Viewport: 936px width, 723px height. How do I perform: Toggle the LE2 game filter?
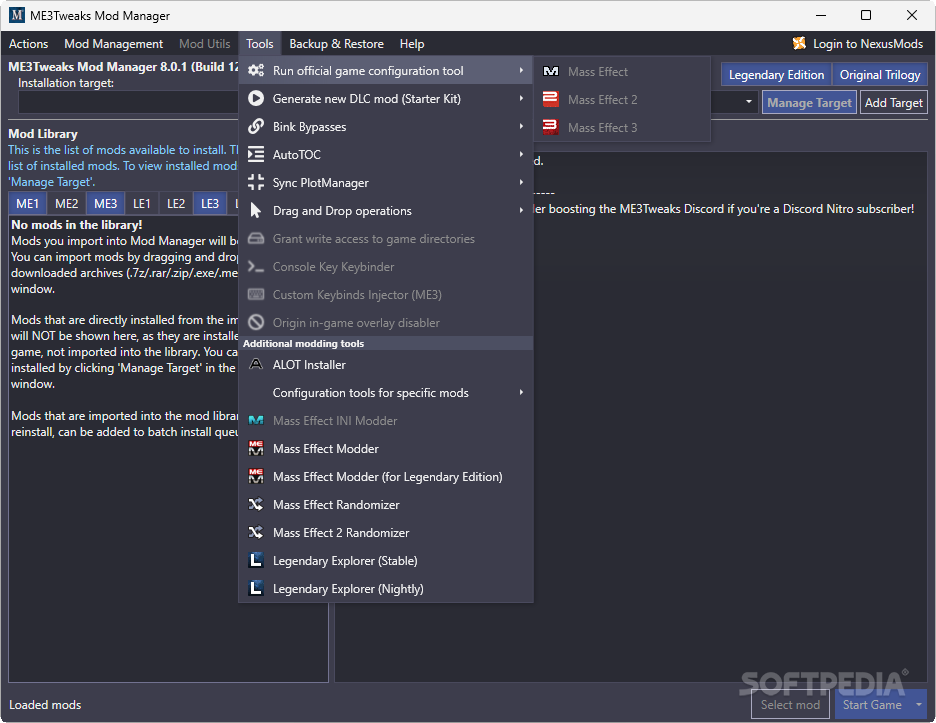[176, 204]
